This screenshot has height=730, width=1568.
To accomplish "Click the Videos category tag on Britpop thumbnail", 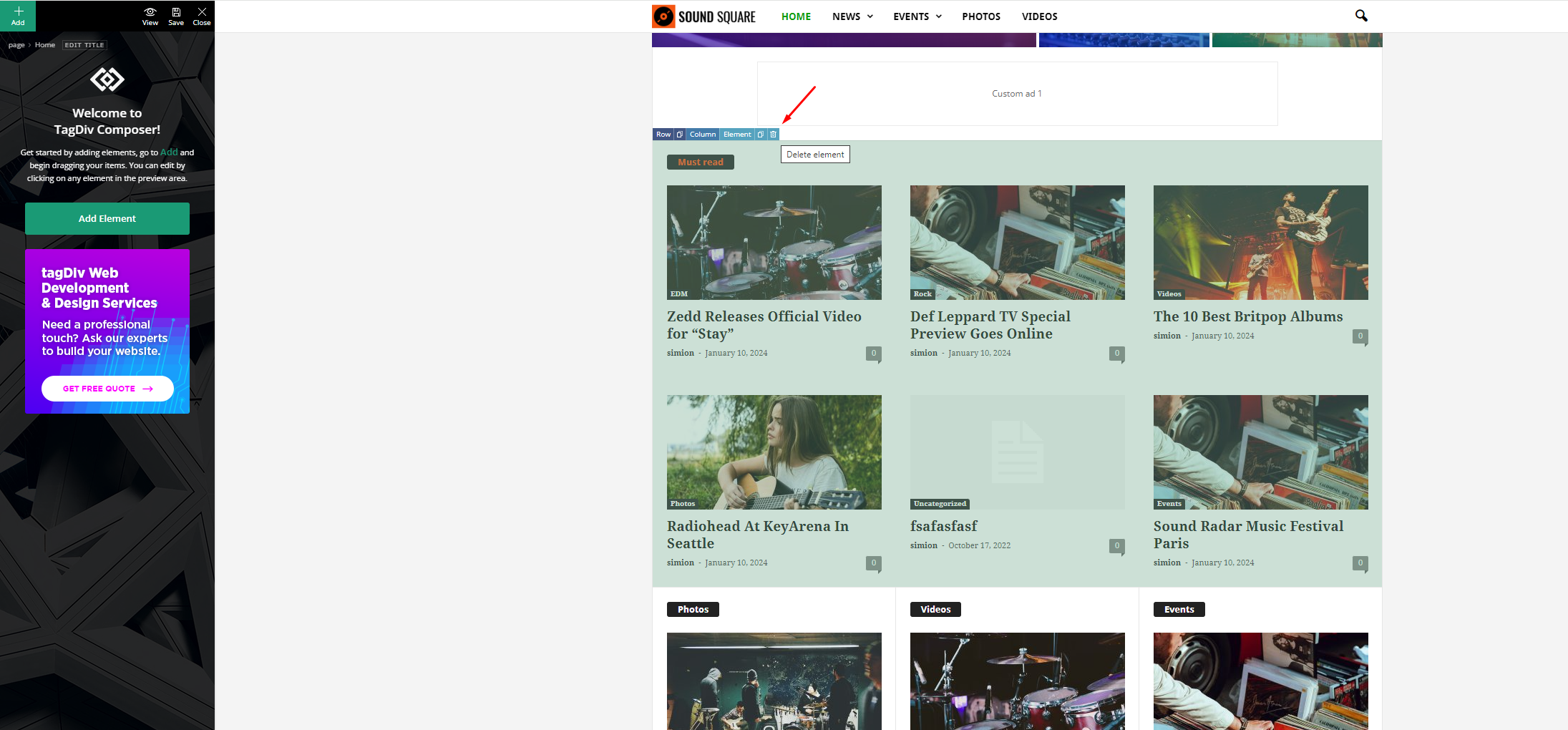I will pyautogui.click(x=1169, y=294).
